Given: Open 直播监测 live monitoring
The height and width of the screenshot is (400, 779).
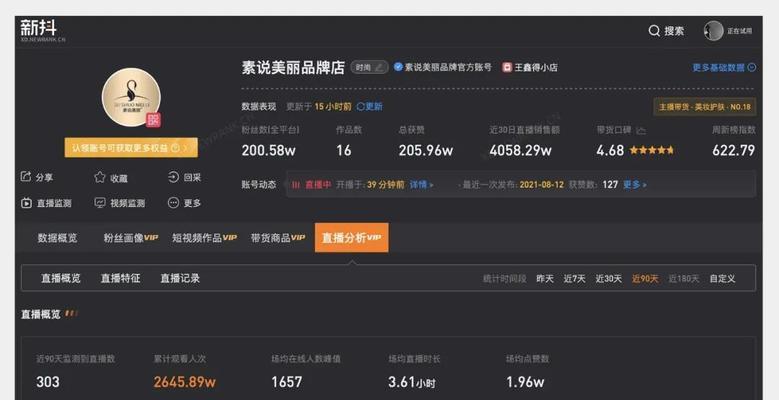Looking at the screenshot, I should pyautogui.click(x=46, y=203).
